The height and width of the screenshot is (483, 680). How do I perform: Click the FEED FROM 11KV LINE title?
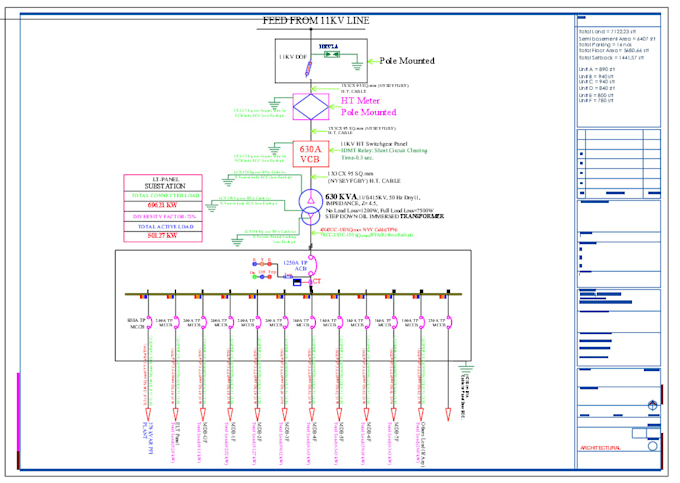(x=316, y=20)
